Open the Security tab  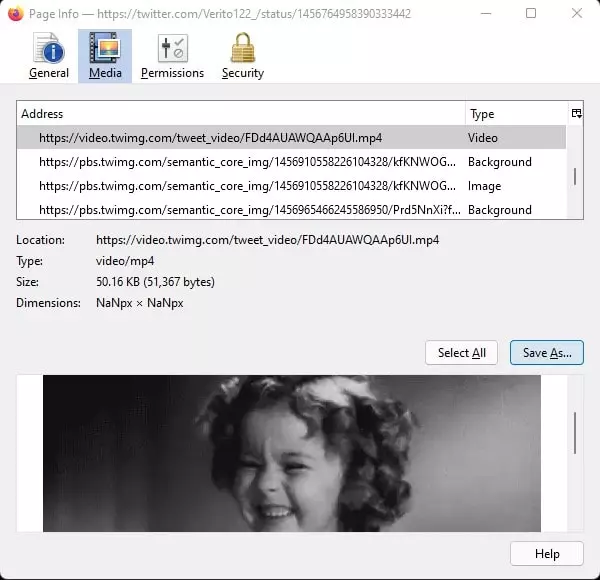pos(243,56)
